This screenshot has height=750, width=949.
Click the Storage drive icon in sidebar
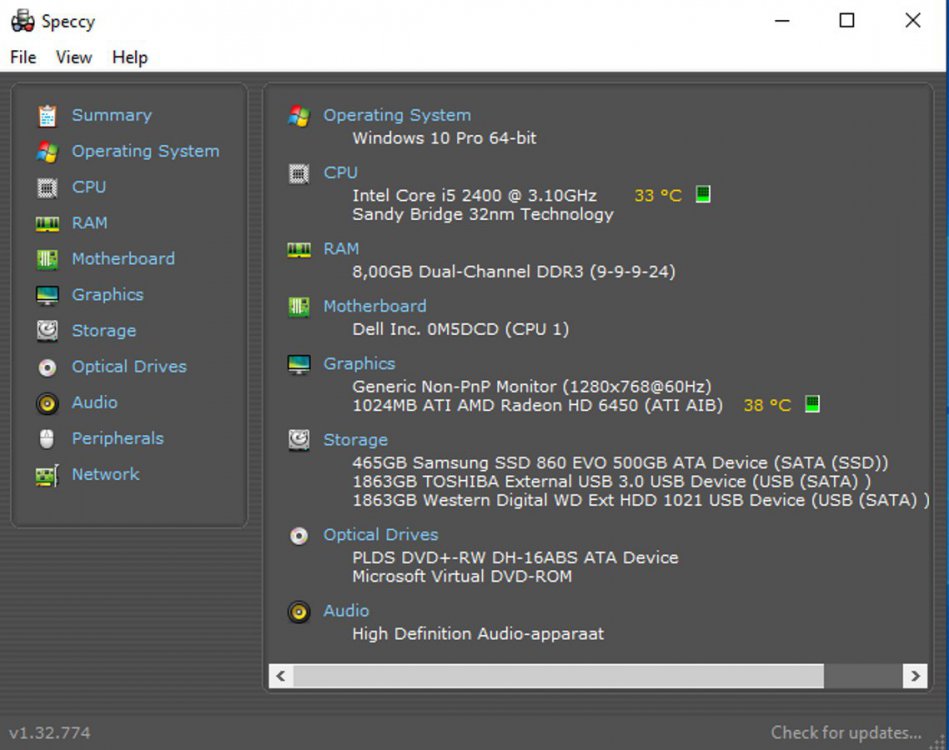(x=47, y=331)
